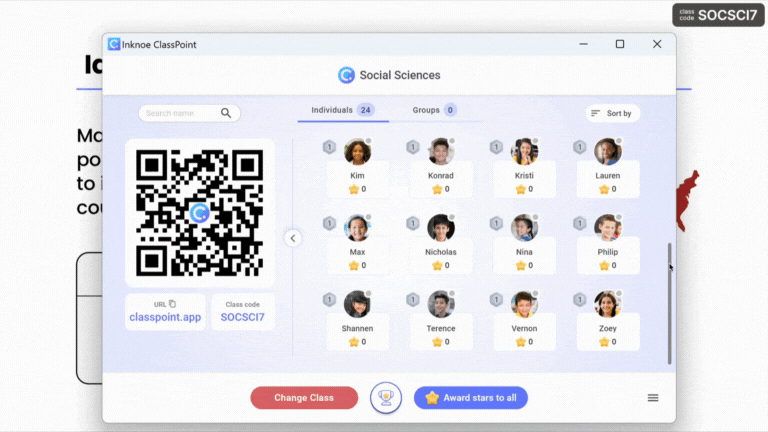This screenshot has width=768, height=432.
Task: Click the star icon under Max
Action: pos(354,265)
